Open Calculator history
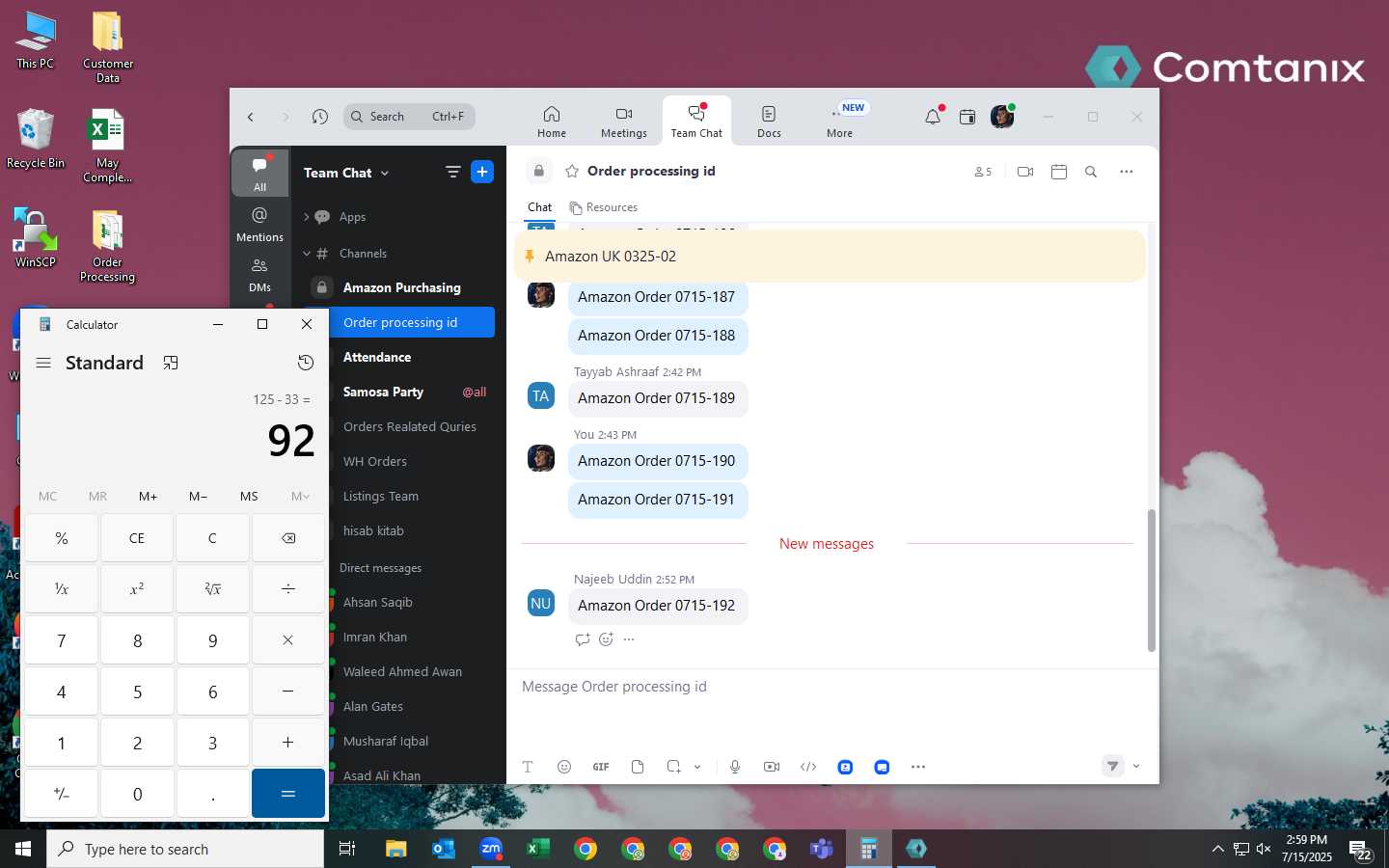 click(306, 363)
